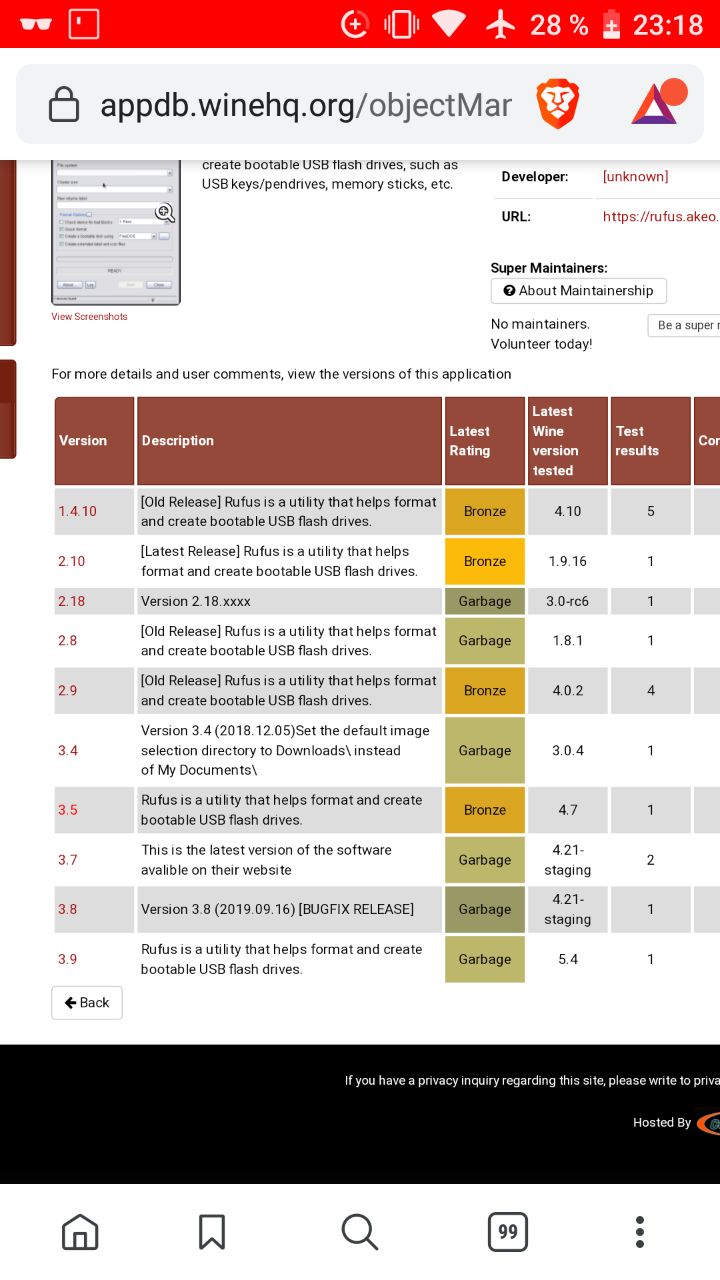
Task: Open the BAT rewards triangle icon
Action: click(x=658, y=103)
